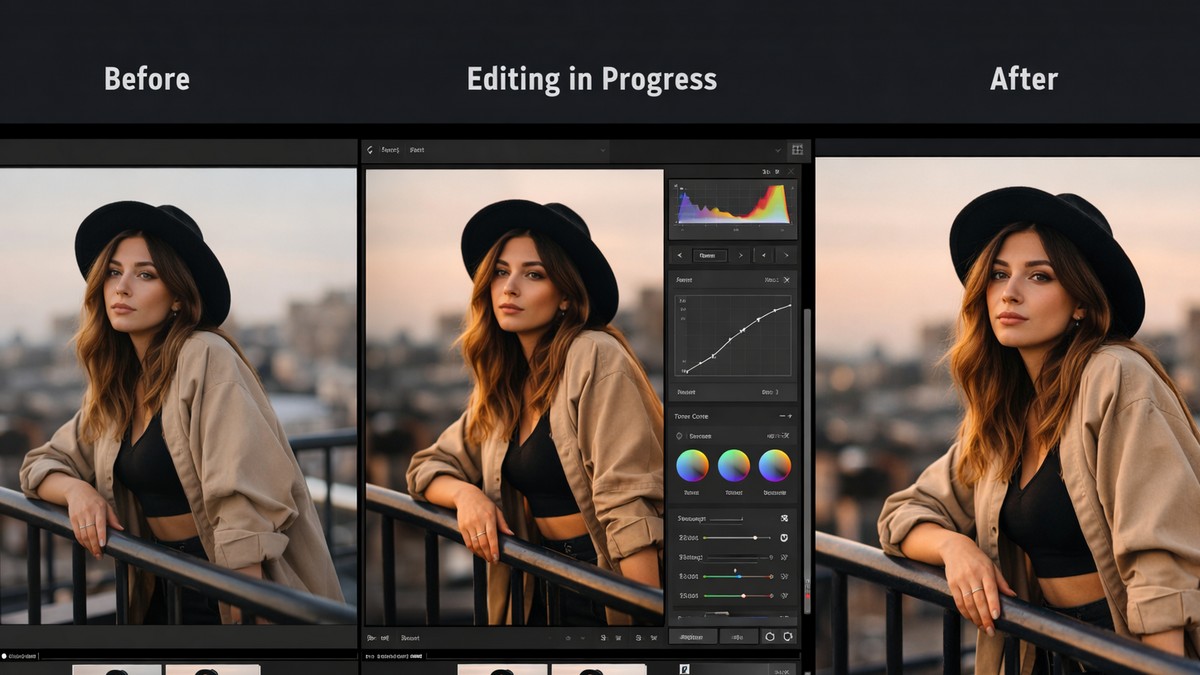Close the tone curve panel with its X icon
1200x675 pixels.
tap(787, 280)
